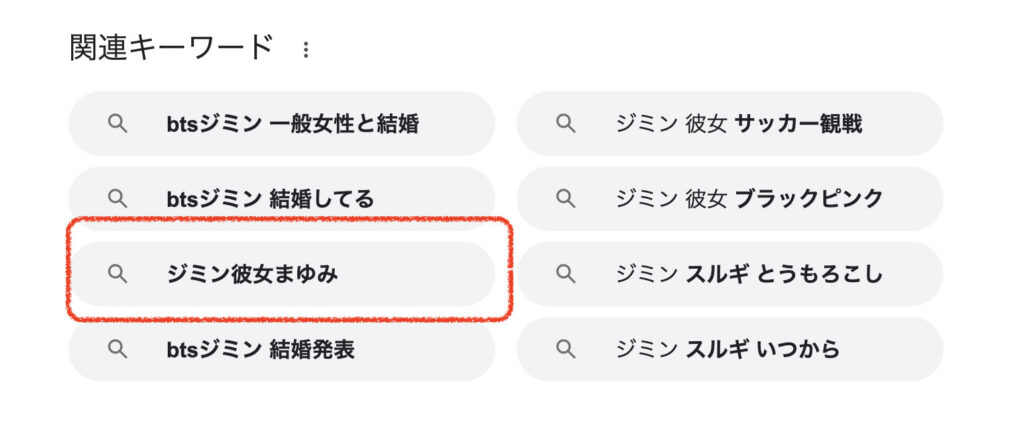The image size is (1024, 442).
Task: Click magnifier icon beside ジミン スルギ とうもろこし
Action: click(x=566, y=274)
